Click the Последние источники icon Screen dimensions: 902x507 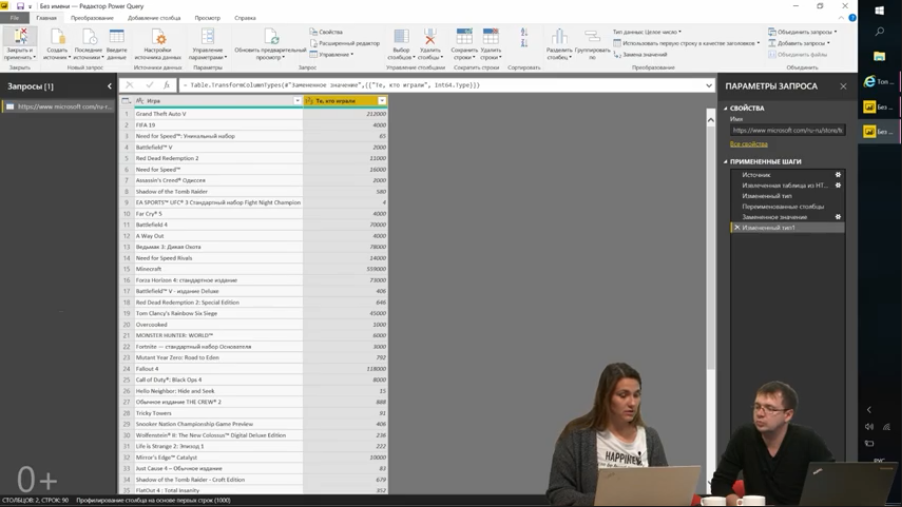(x=89, y=37)
